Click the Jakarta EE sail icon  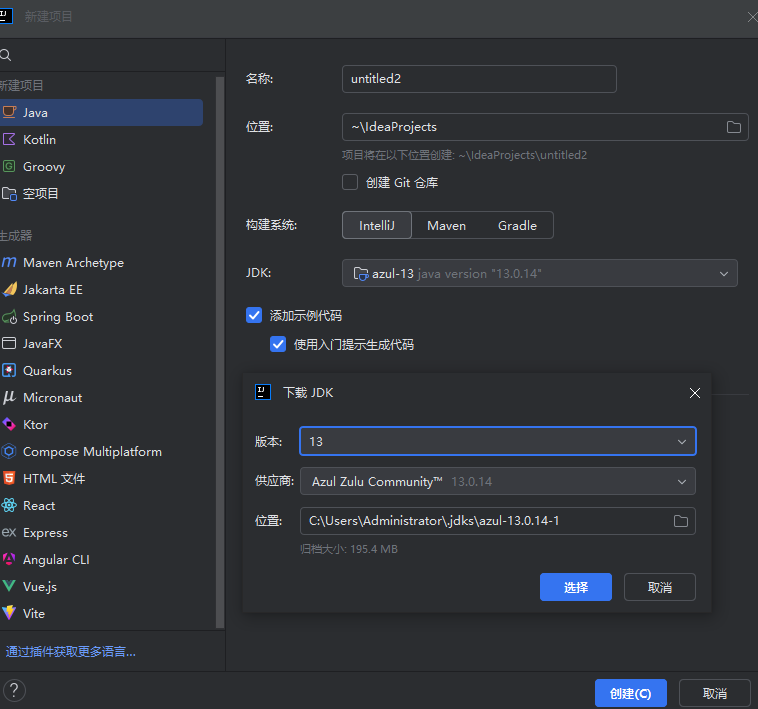point(10,289)
